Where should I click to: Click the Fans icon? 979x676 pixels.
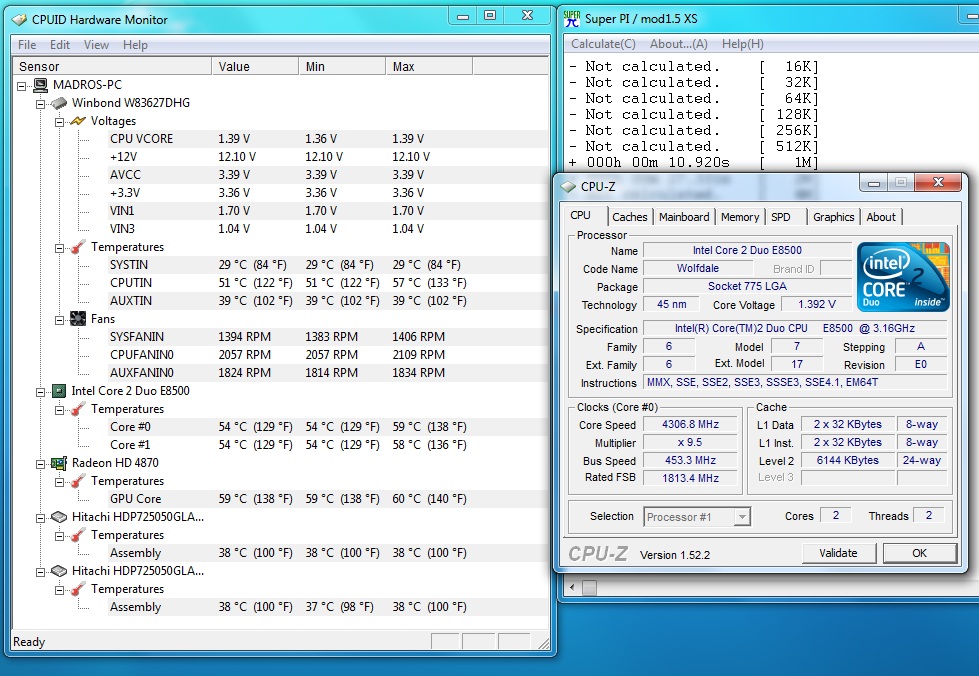(x=78, y=319)
